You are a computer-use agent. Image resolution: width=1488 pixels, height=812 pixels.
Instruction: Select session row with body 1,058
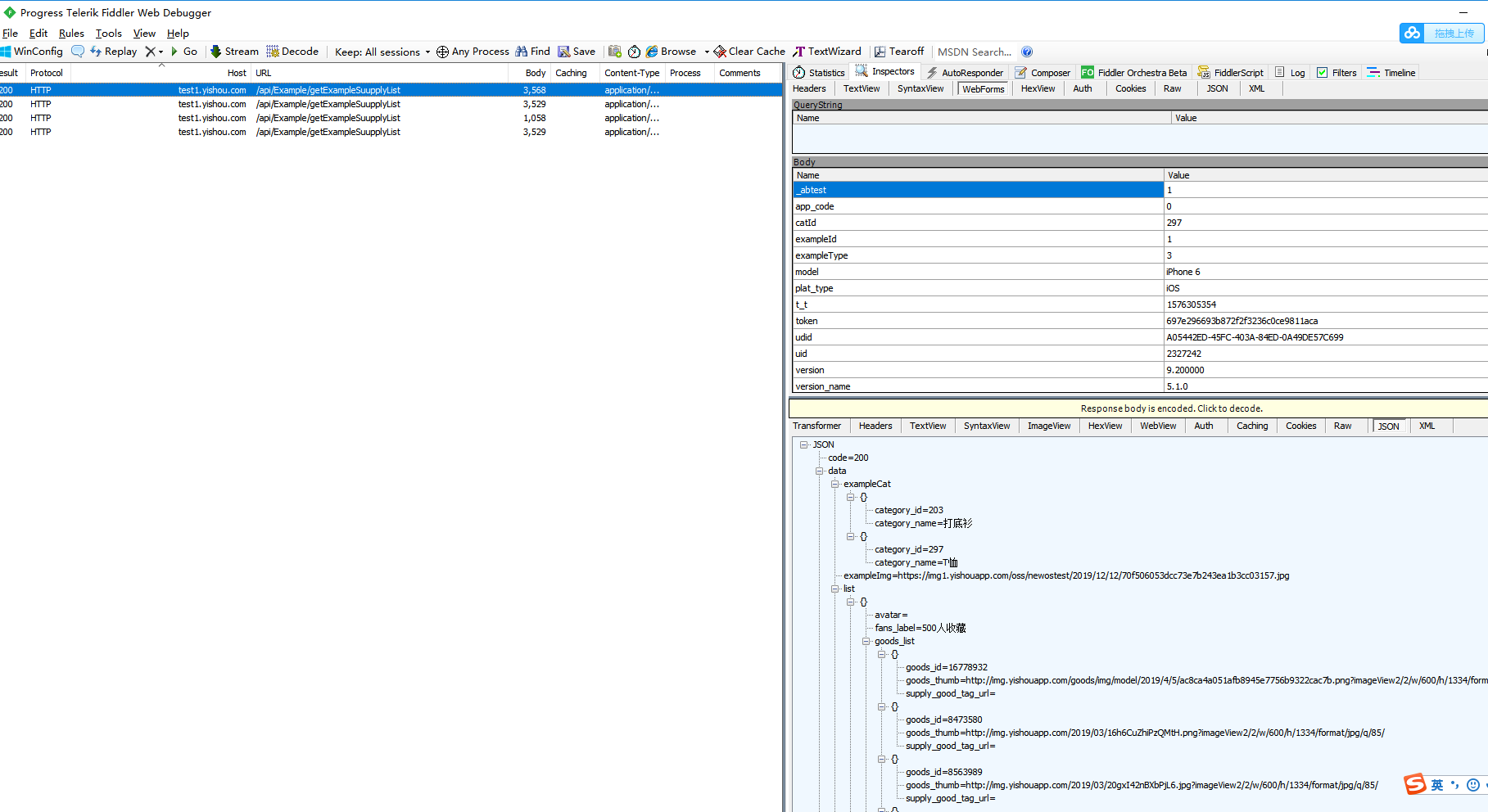(x=391, y=118)
